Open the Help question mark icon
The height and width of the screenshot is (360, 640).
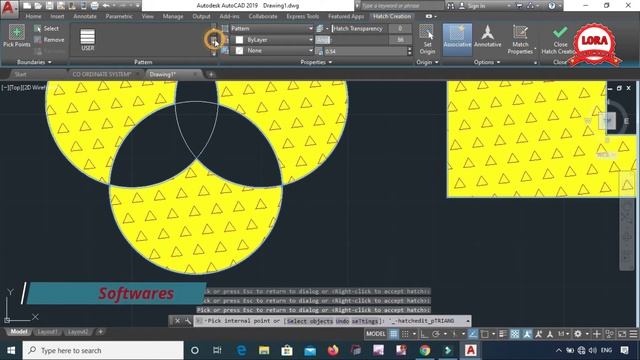552,6
